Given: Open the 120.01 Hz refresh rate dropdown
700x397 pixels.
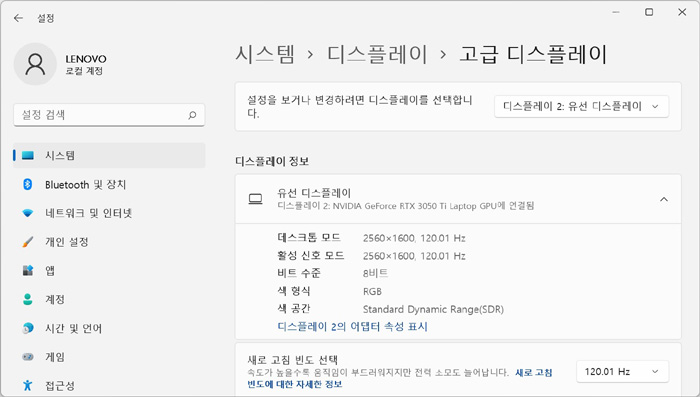Looking at the screenshot, I should pos(622,372).
